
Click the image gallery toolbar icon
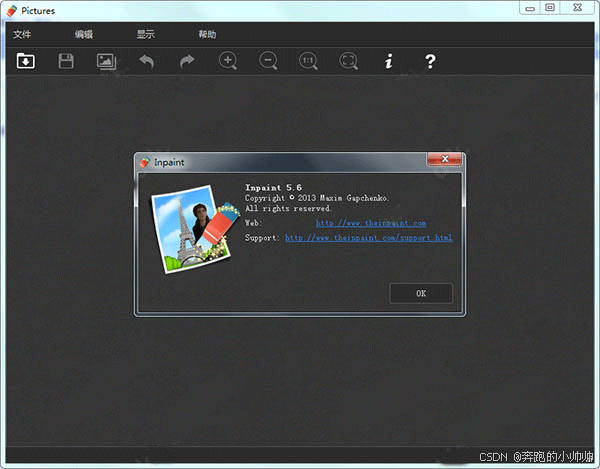106,61
